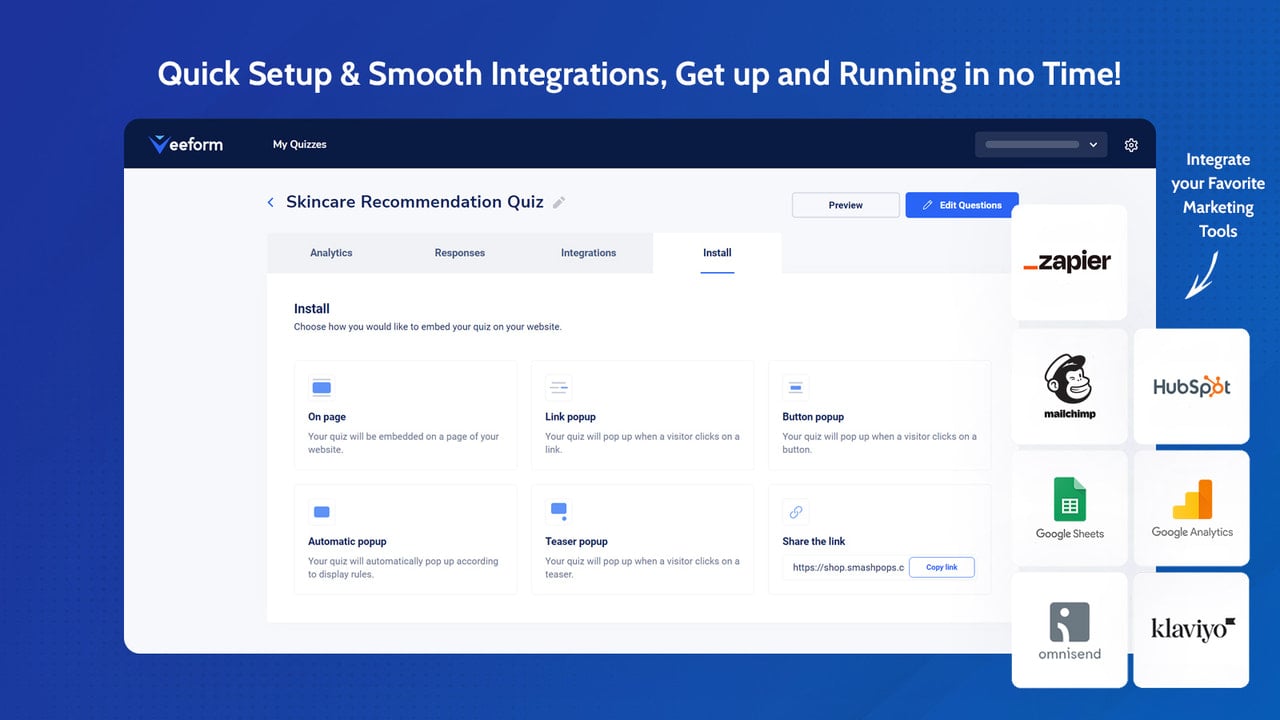Click the pencil icon to rename quiz

(559, 202)
